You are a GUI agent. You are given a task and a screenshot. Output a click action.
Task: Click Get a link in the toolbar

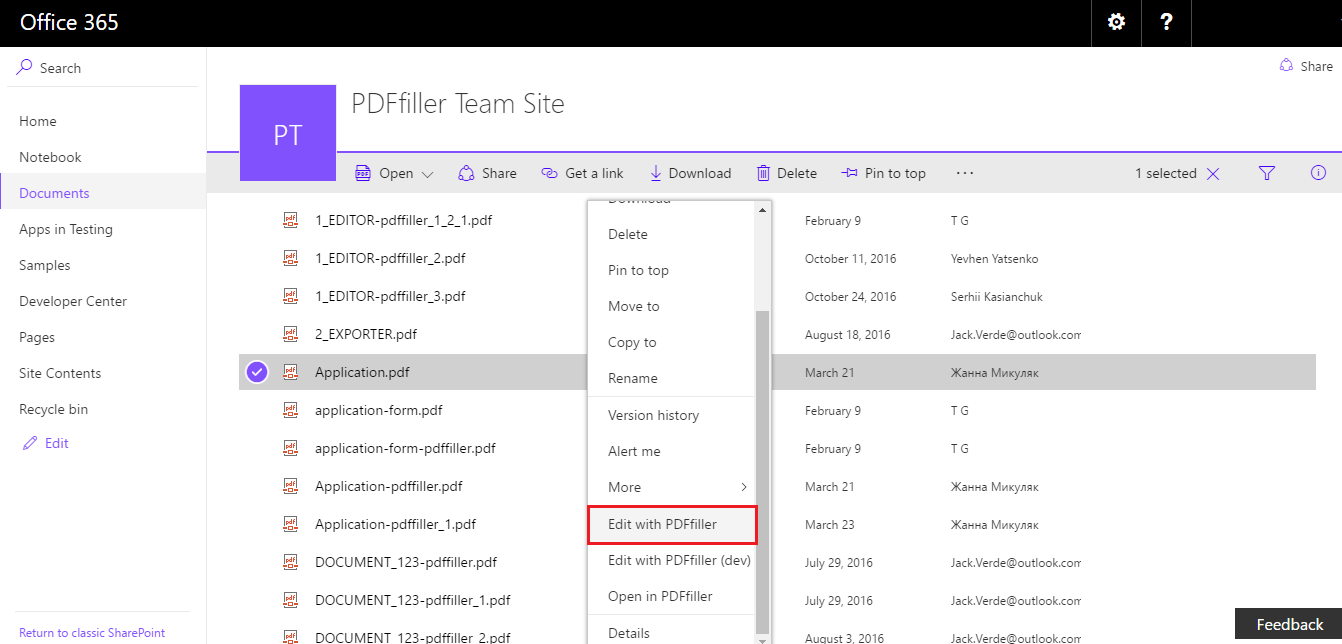click(x=582, y=173)
